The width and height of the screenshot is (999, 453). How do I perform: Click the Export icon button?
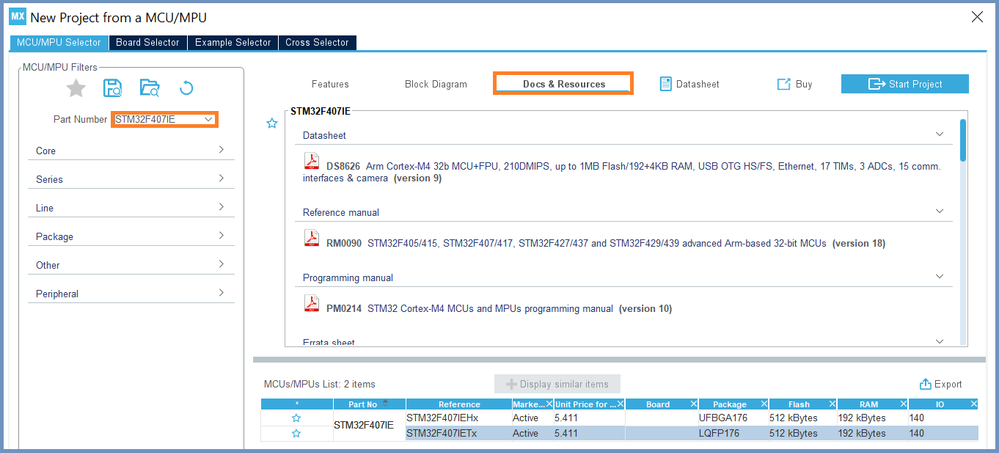click(926, 384)
